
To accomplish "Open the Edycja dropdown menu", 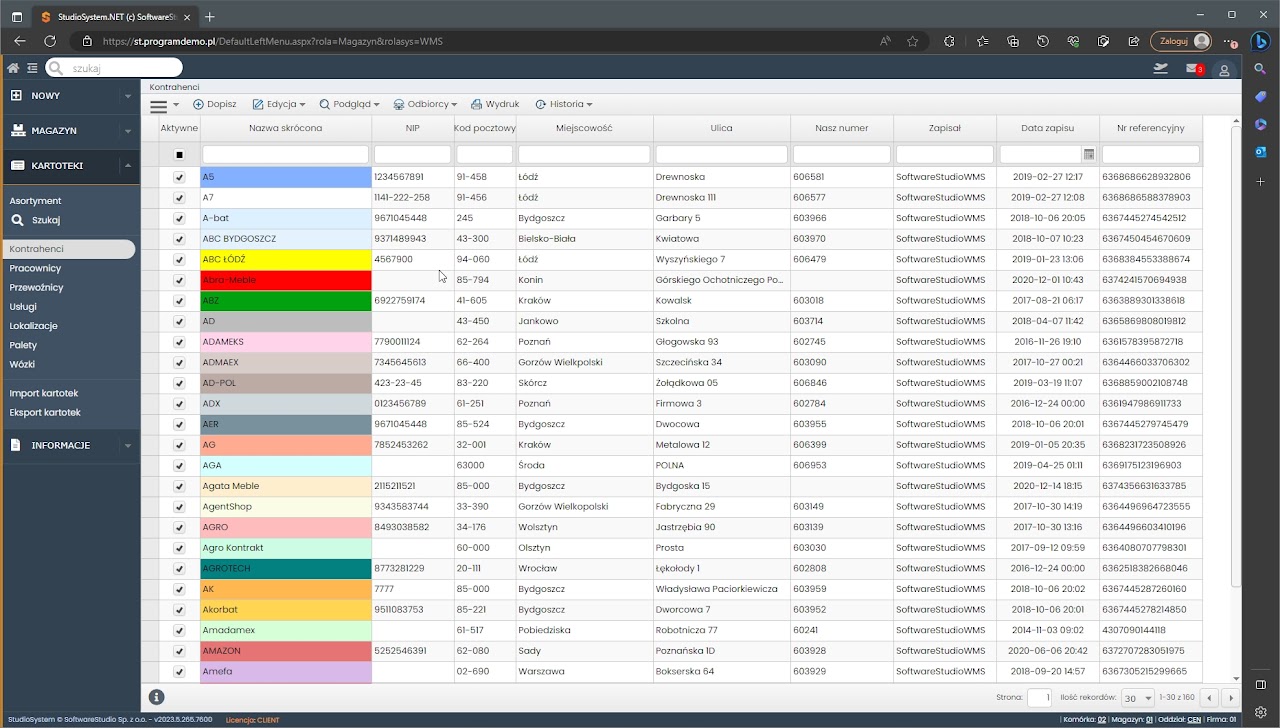I will pyautogui.click(x=279, y=104).
